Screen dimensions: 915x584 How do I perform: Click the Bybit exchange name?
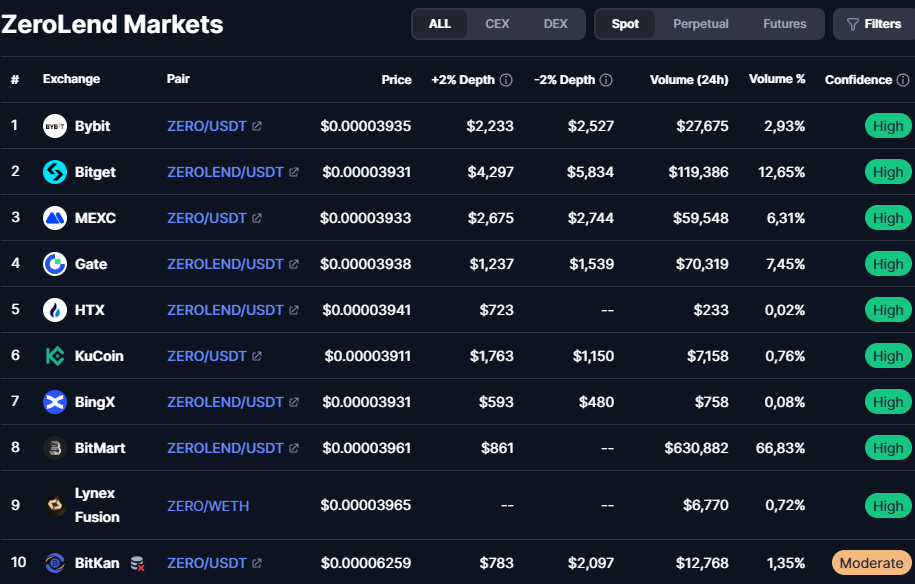point(92,126)
